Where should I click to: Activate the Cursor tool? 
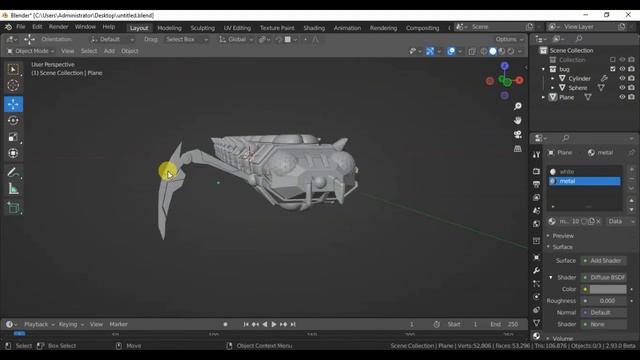(x=13, y=85)
